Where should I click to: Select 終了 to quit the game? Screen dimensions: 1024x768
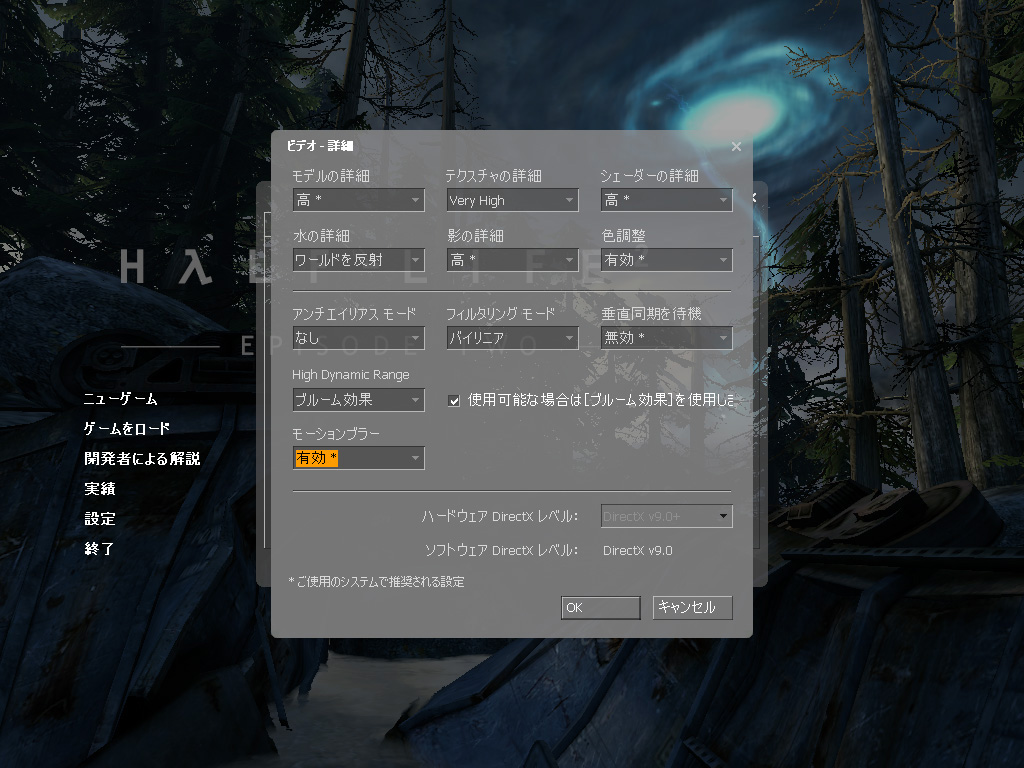pyautogui.click(x=99, y=549)
